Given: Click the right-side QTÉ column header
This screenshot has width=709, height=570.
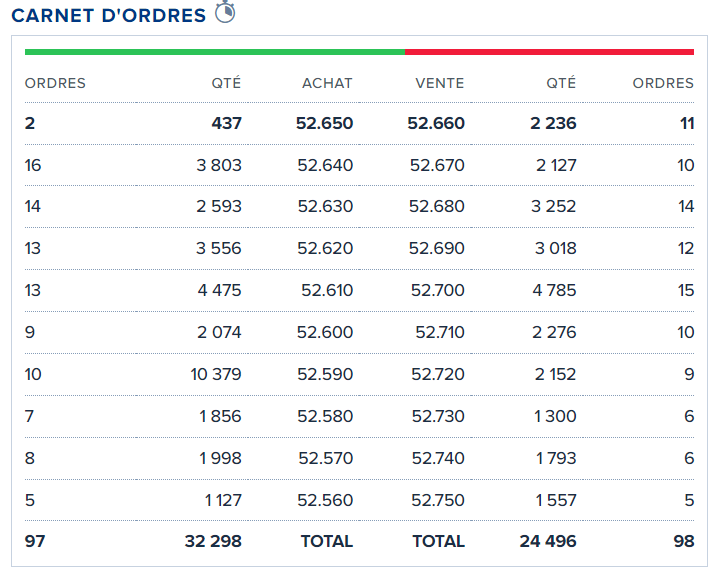Looking at the screenshot, I should click(x=560, y=83).
